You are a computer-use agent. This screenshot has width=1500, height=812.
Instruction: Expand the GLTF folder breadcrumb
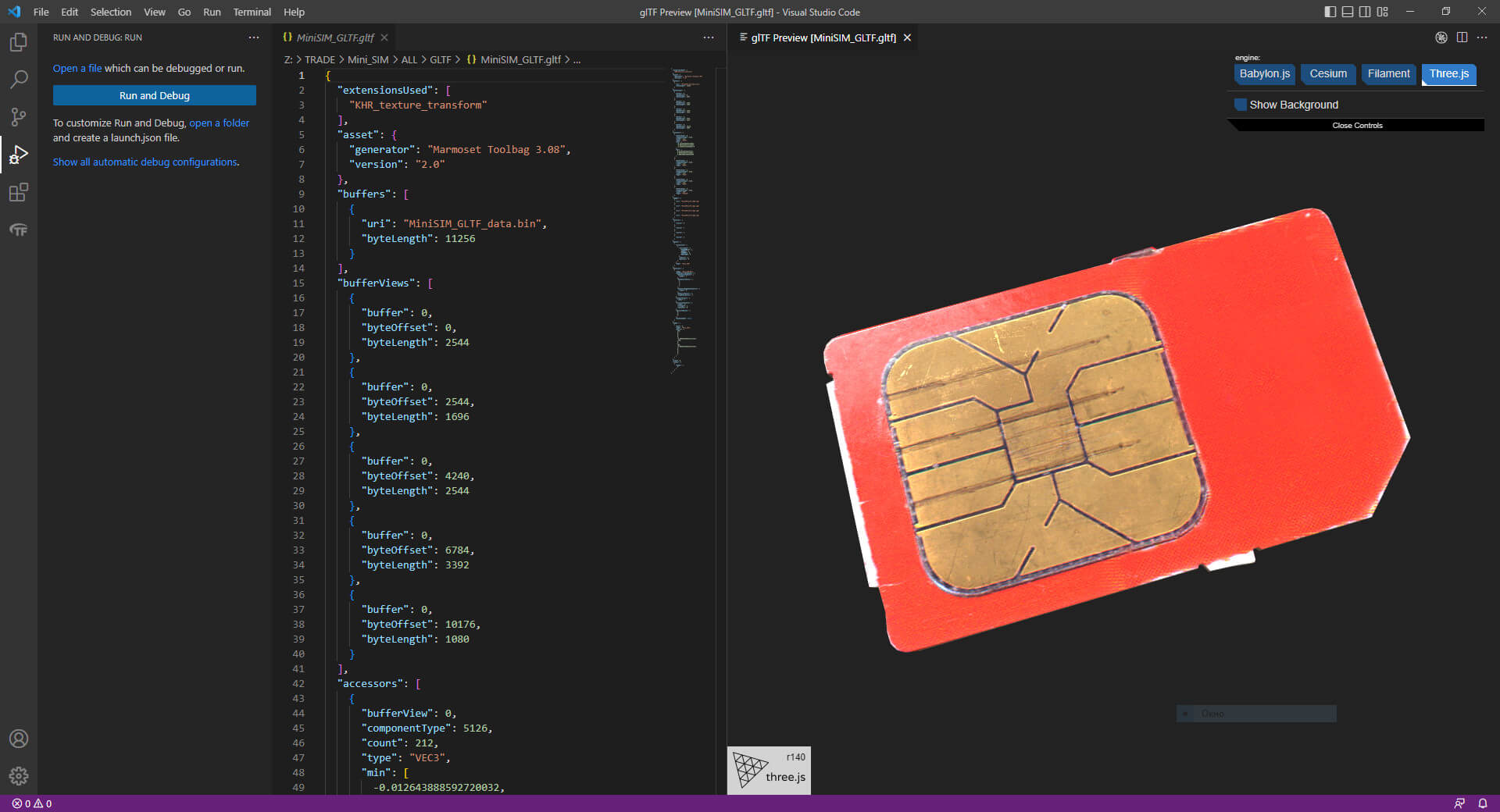click(x=440, y=60)
